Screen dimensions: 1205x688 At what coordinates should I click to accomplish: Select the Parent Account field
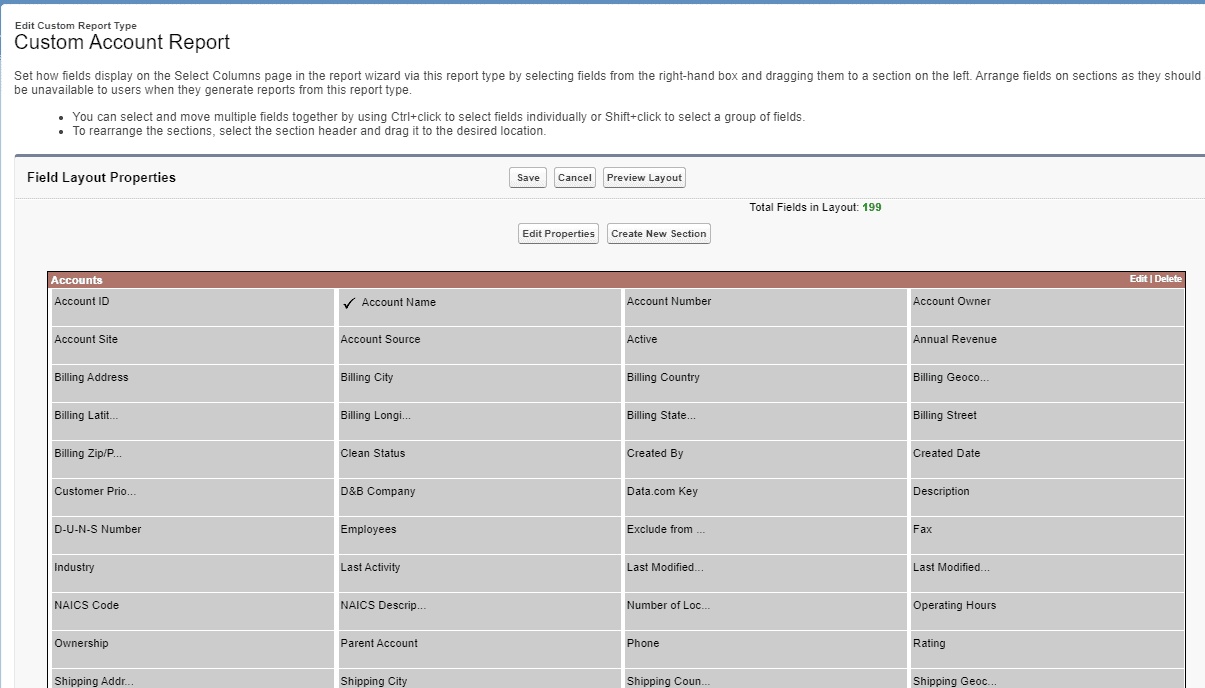click(480, 649)
